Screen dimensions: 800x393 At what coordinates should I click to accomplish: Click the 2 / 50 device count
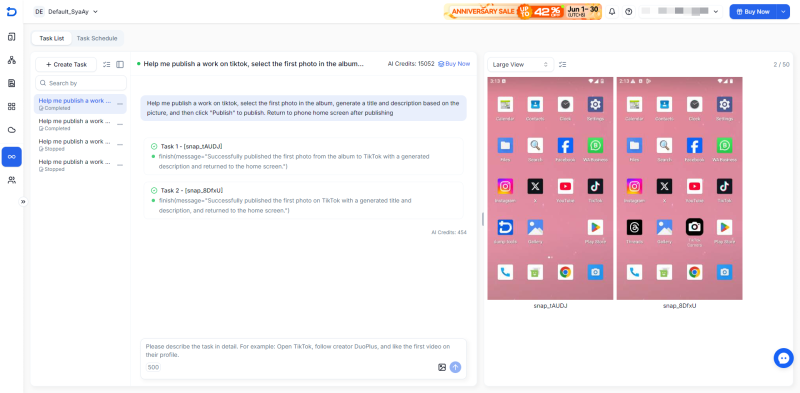781,64
